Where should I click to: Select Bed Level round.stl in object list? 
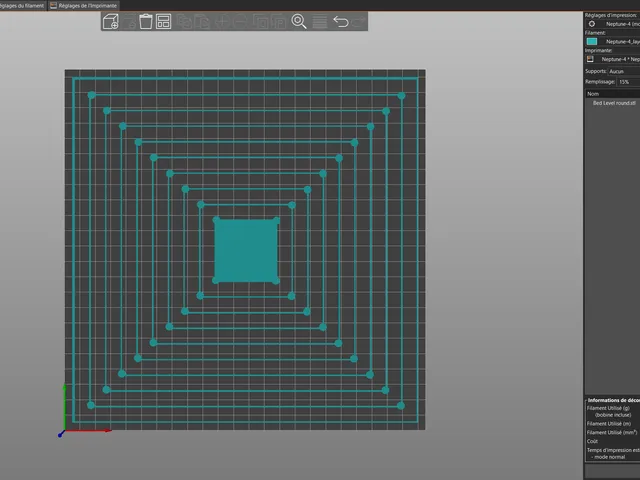tap(614, 103)
